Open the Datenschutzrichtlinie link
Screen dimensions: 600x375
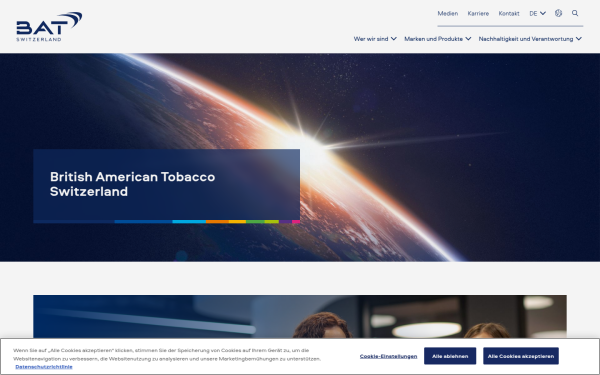coord(44,367)
